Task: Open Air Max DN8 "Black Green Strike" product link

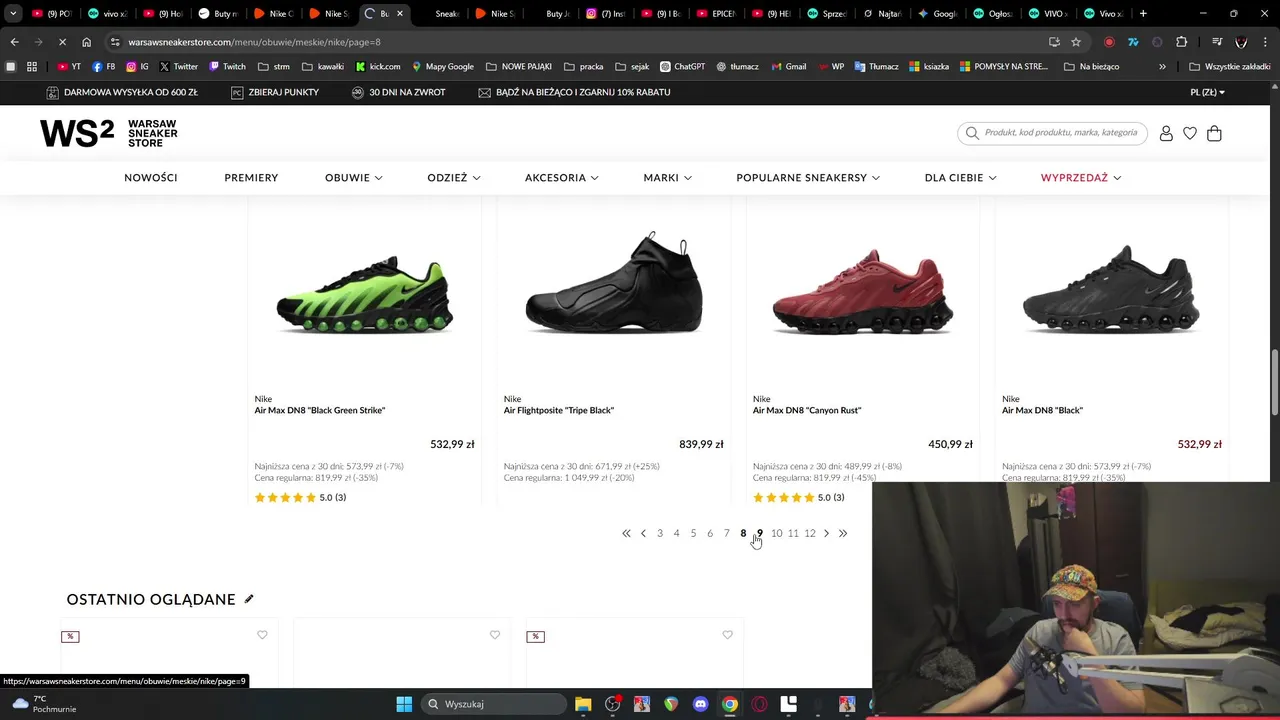Action: tap(320, 410)
